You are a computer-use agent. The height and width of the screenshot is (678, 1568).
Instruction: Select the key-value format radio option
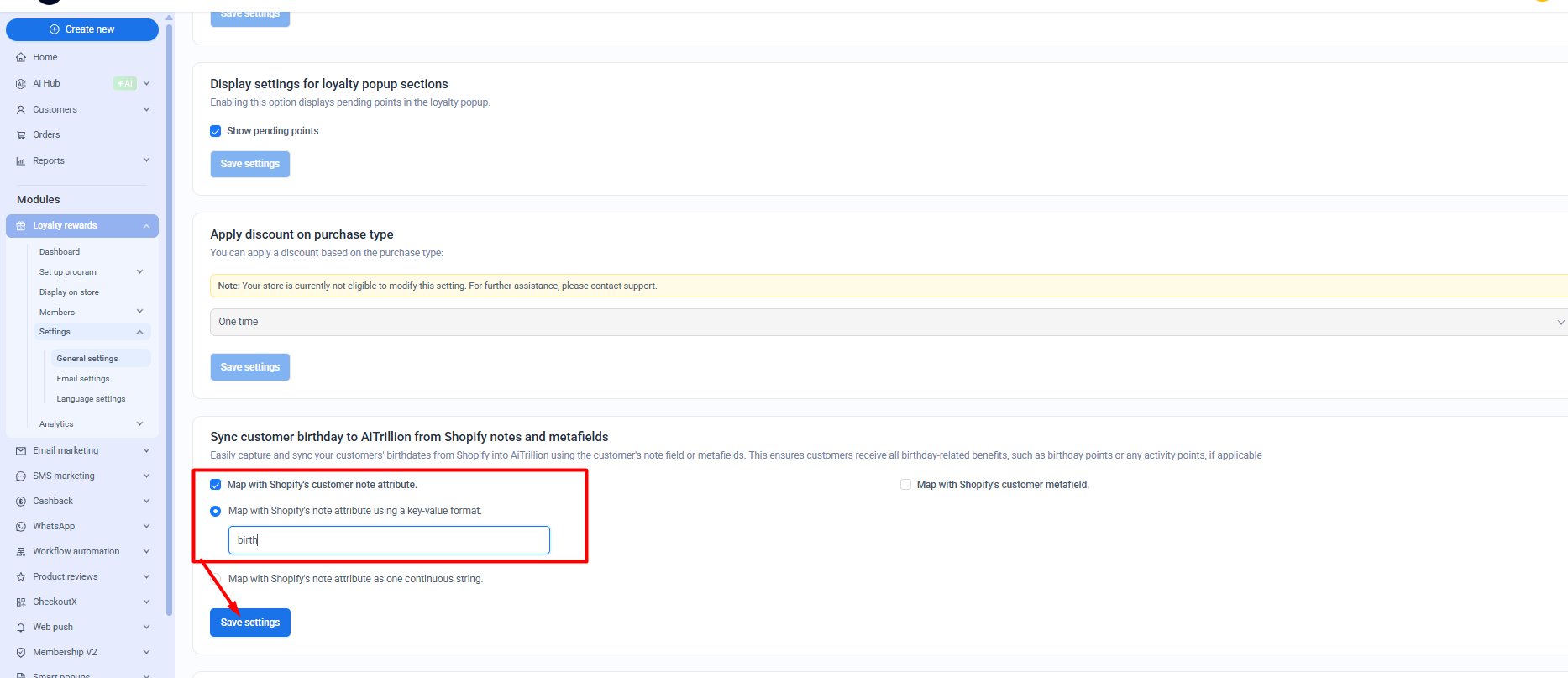click(x=216, y=511)
